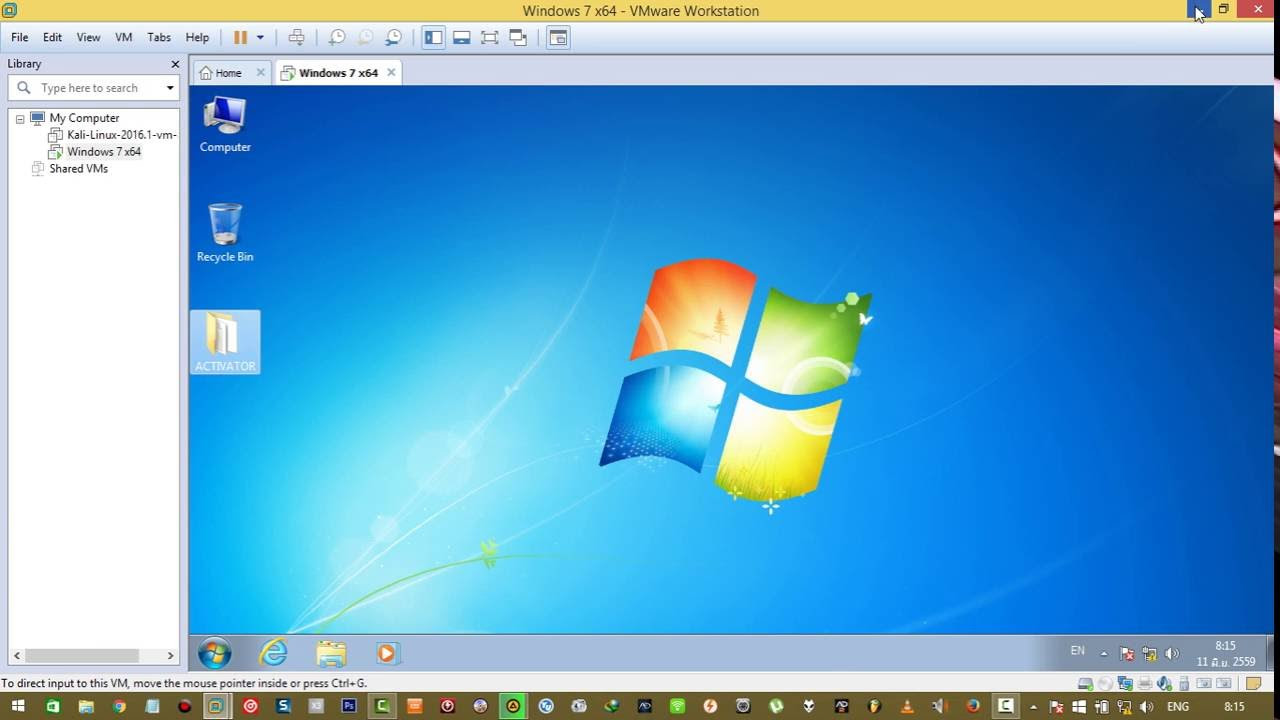Screen dimensions: 1280x720
Task: Click the USB device status icon
Action: point(1185,684)
